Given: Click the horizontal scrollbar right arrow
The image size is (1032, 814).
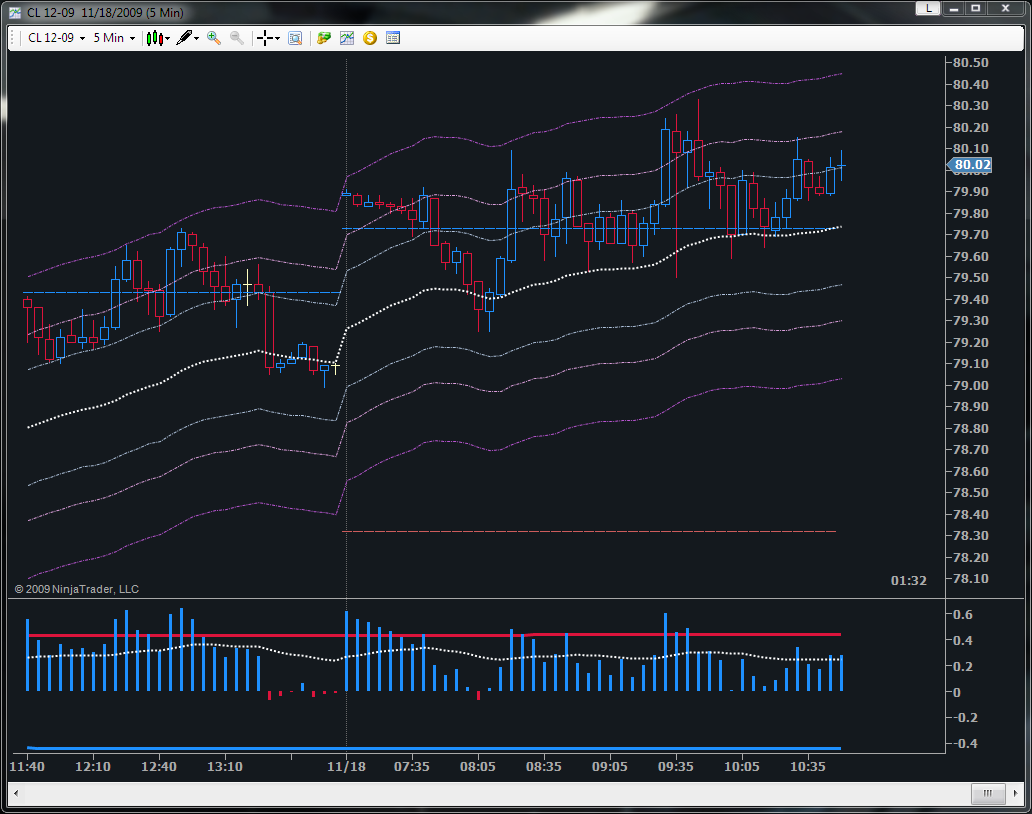Looking at the screenshot, I should pyautogui.click(x=1016, y=793).
